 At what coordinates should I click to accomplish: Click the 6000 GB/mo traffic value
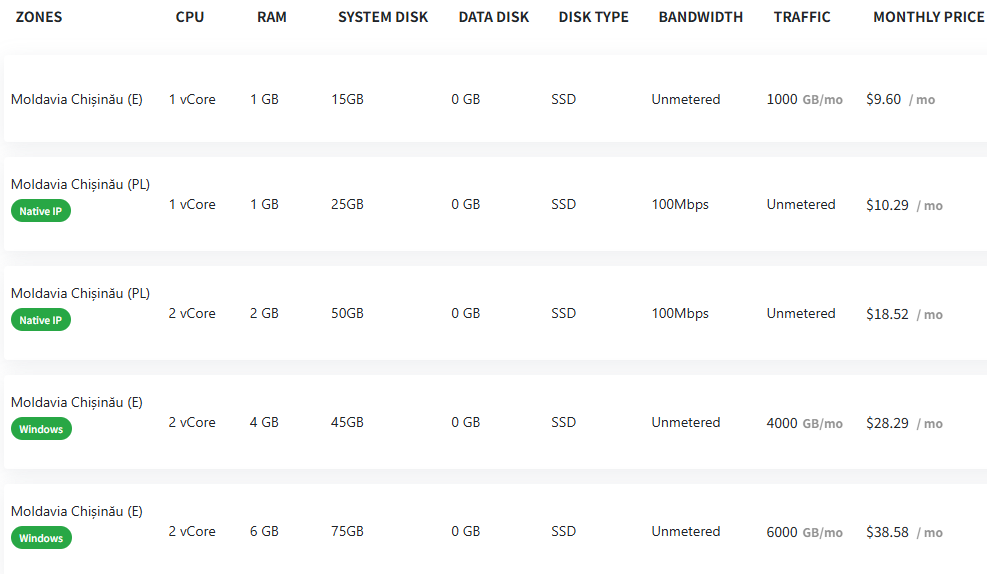tap(804, 532)
